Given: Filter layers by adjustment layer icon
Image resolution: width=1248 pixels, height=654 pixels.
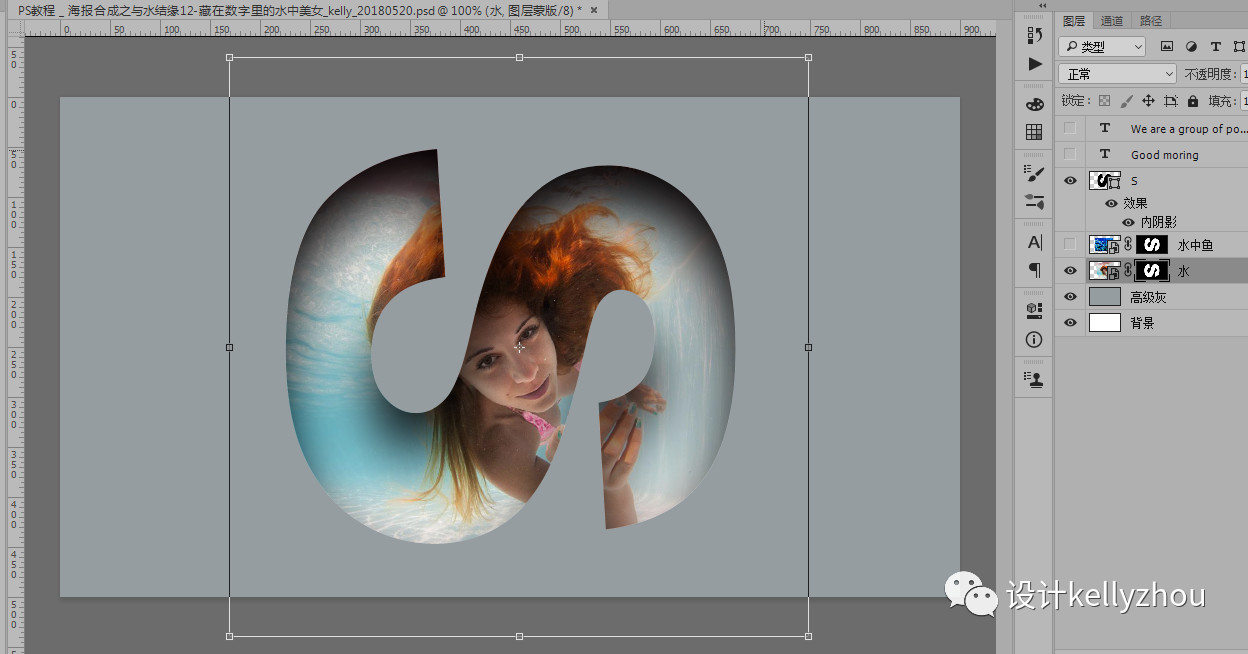Looking at the screenshot, I should 1191,47.
